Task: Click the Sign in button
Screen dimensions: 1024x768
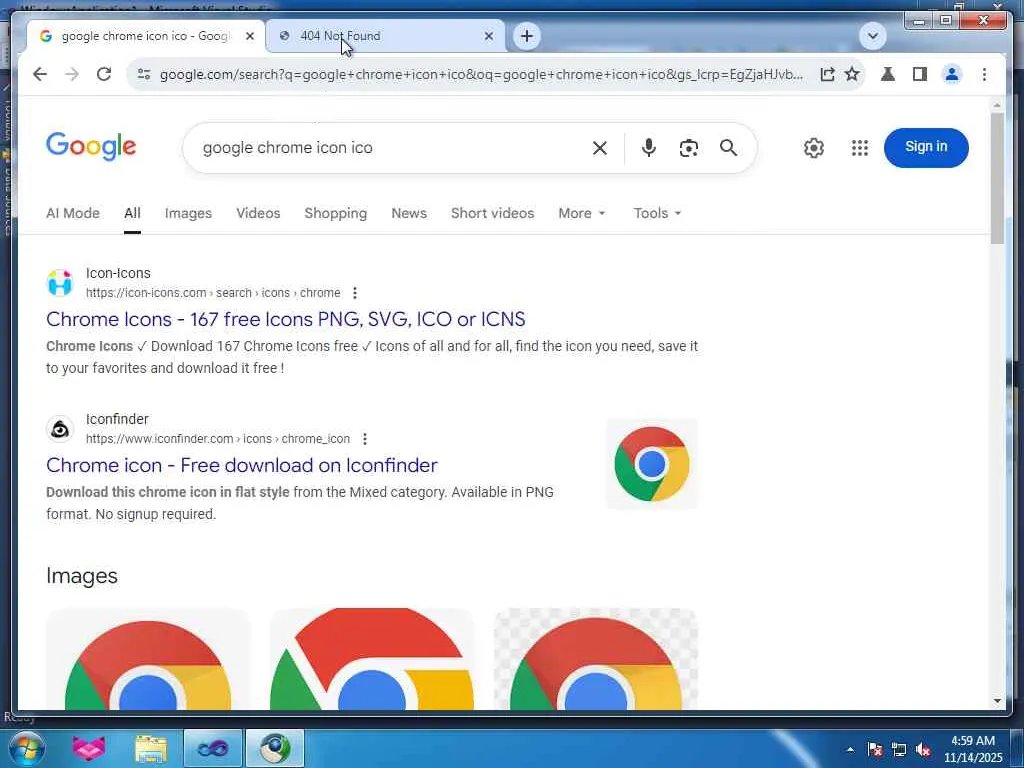Action: tap(926, 148)
